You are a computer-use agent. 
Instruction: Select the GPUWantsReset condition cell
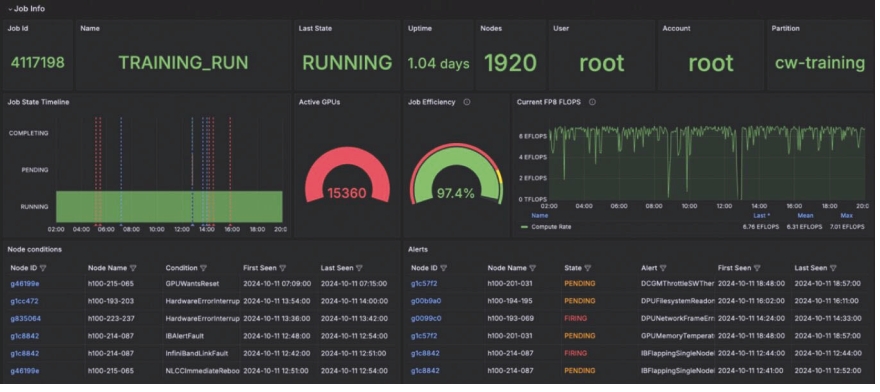(192, 284)
